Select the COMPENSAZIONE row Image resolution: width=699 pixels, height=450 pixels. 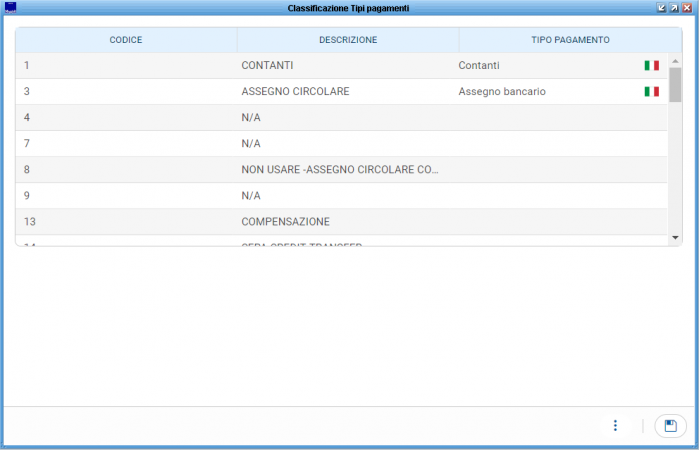pos(285,222)
